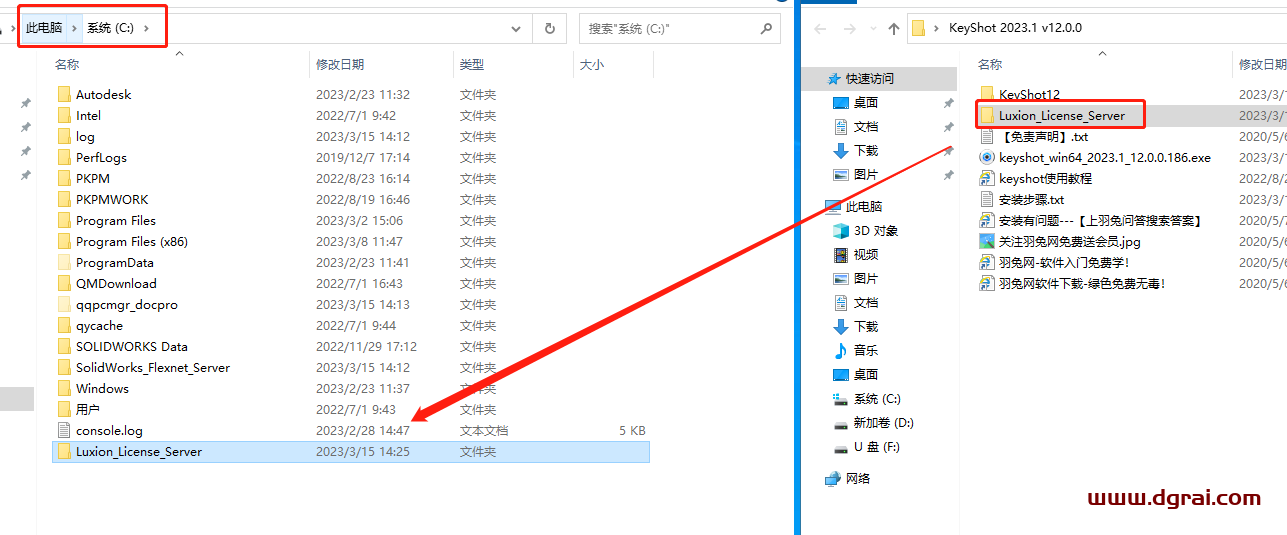Image resolution: width=1287 pixels, height=535 pixels.
Task: Sort by 名称 column in KeyShot window
Action: coord(990,64)
